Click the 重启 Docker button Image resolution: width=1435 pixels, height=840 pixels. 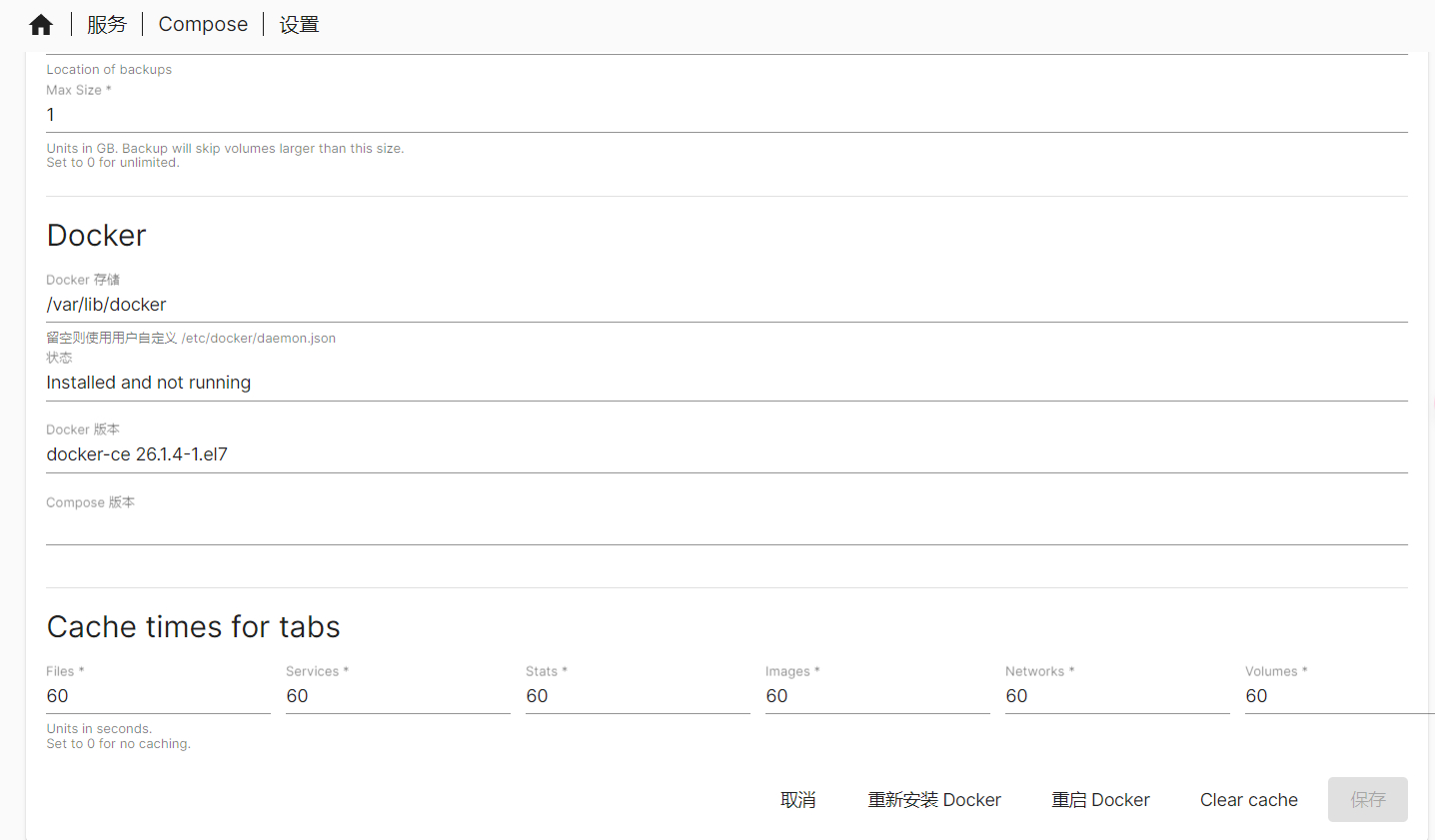(1100, 800)
